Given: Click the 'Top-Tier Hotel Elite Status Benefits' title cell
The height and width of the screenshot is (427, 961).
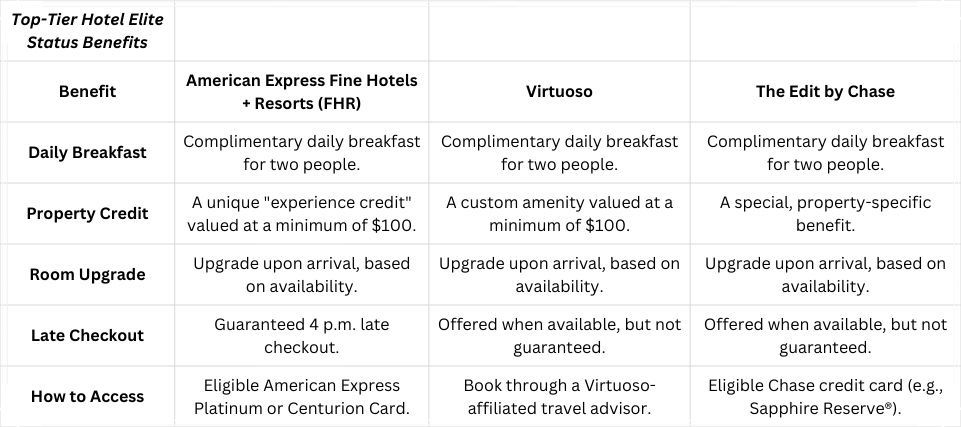Looking at the screenshot, I should pos(87,31).
